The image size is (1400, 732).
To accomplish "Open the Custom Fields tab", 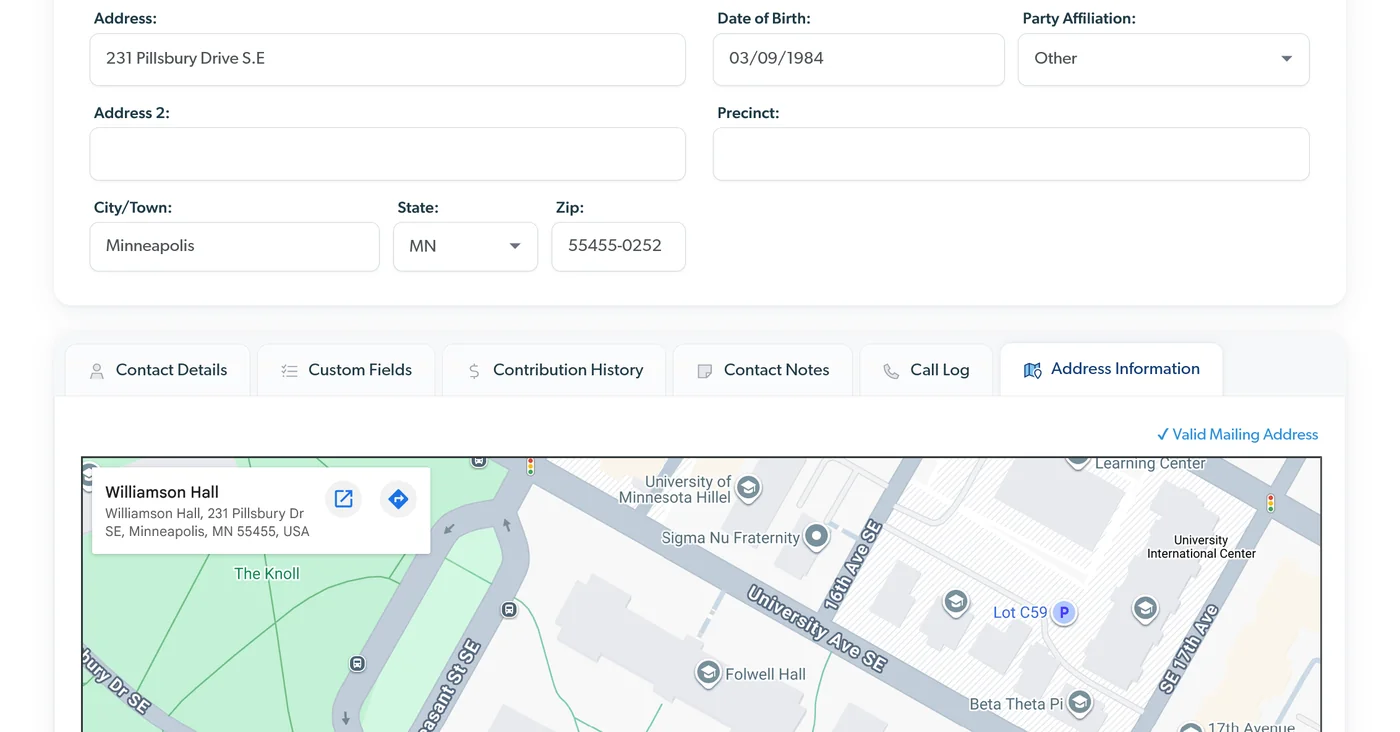I will tap(346, 370).
